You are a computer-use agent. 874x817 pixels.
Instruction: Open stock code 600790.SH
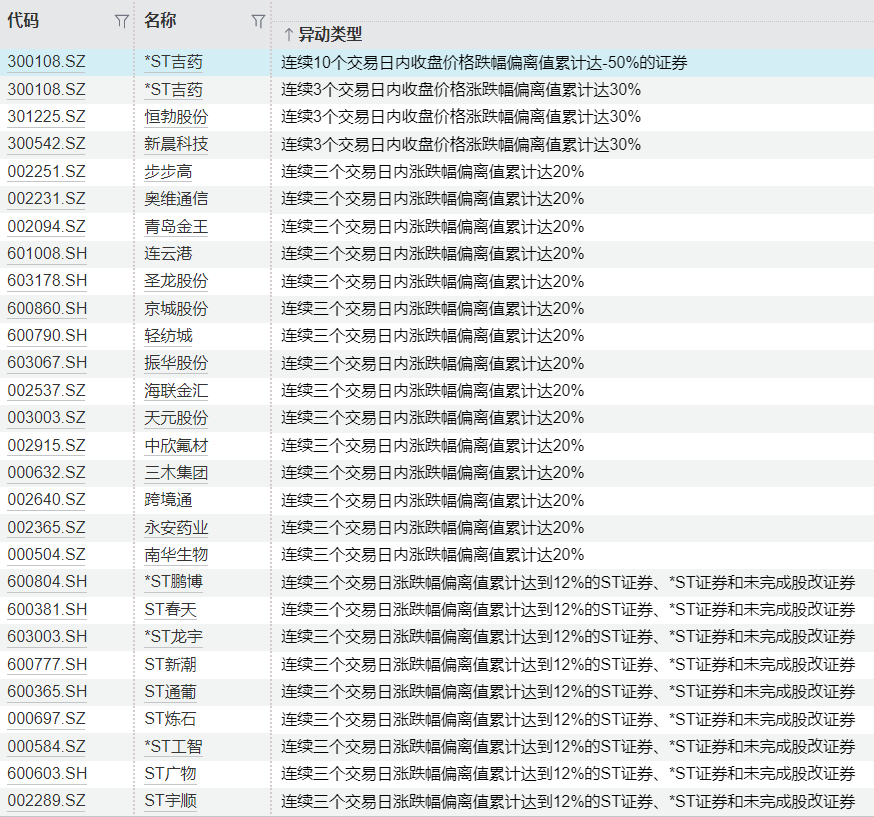47,335
